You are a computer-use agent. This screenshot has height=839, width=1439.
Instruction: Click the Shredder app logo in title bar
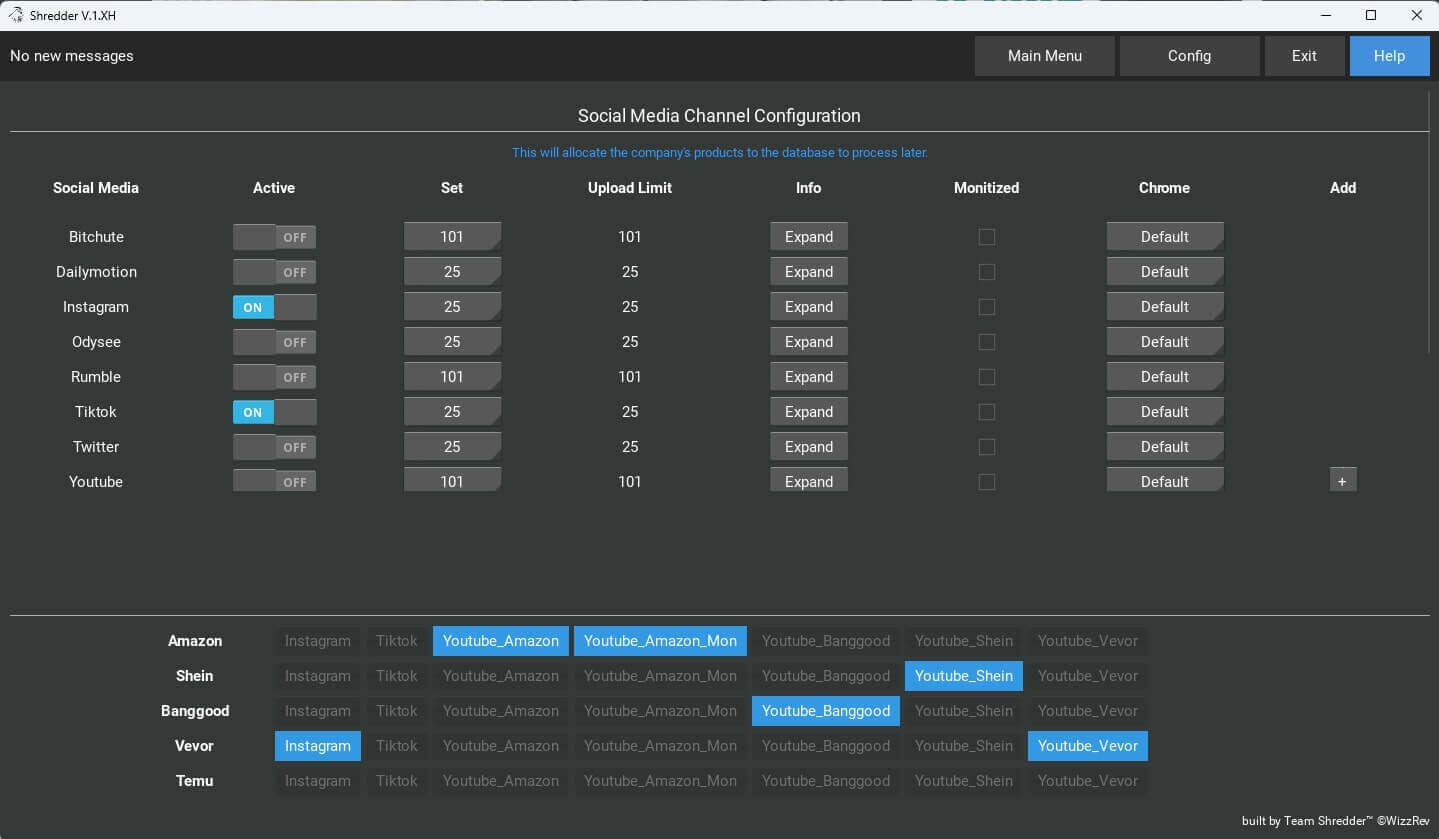[15, 15]
